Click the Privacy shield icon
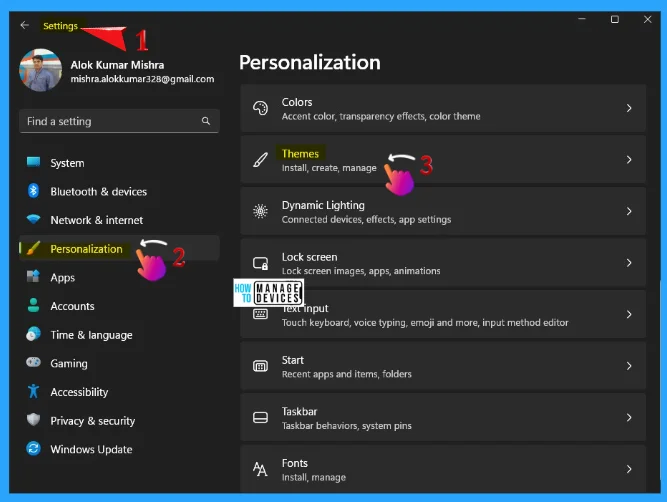 tap(33, 420)
